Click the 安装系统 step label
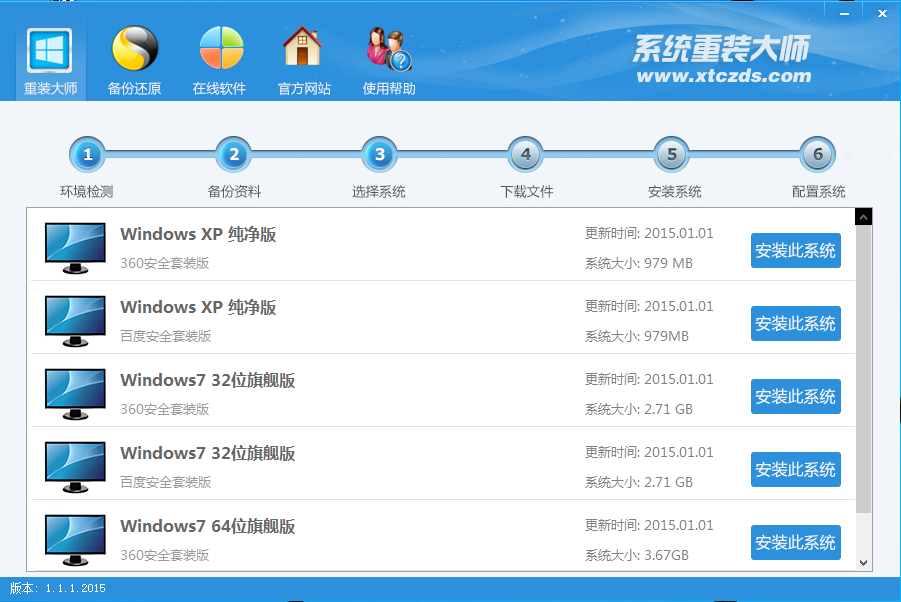 pyautogui.click(x=675, y=192)
